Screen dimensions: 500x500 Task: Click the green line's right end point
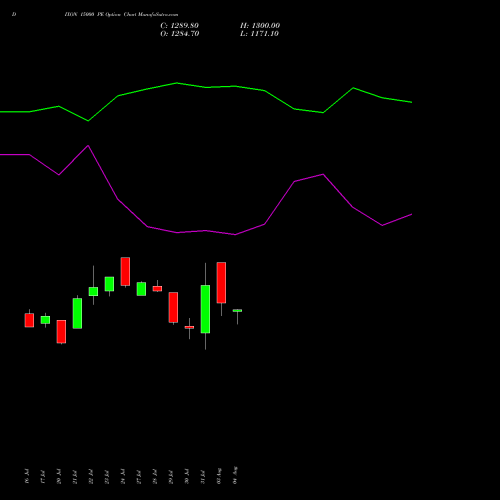412,102
